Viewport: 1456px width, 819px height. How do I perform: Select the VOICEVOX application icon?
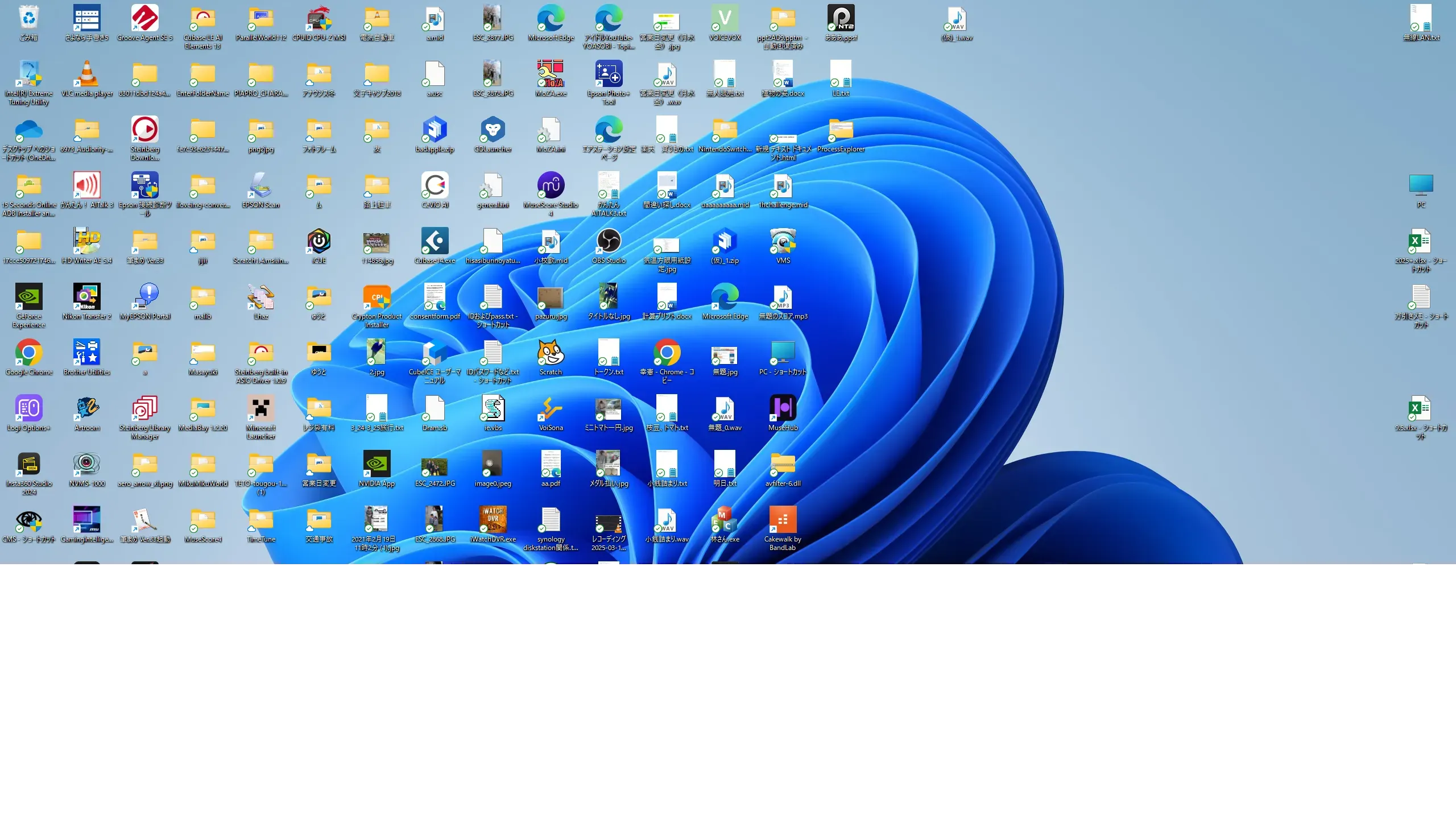click(x=725, y=19)
